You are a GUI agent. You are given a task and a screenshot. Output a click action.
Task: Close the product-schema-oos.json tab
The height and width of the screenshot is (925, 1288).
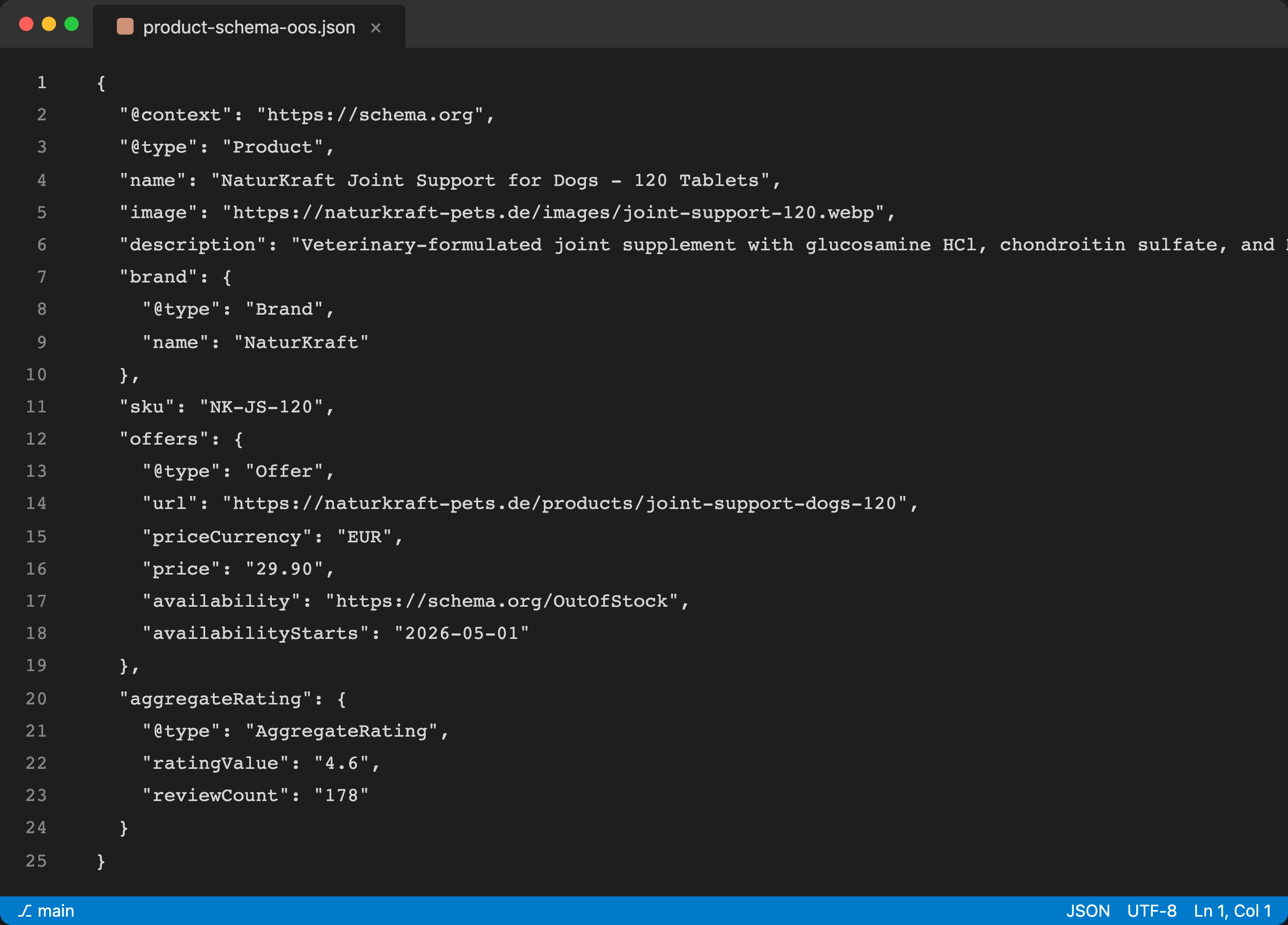[x=376, y=27]
